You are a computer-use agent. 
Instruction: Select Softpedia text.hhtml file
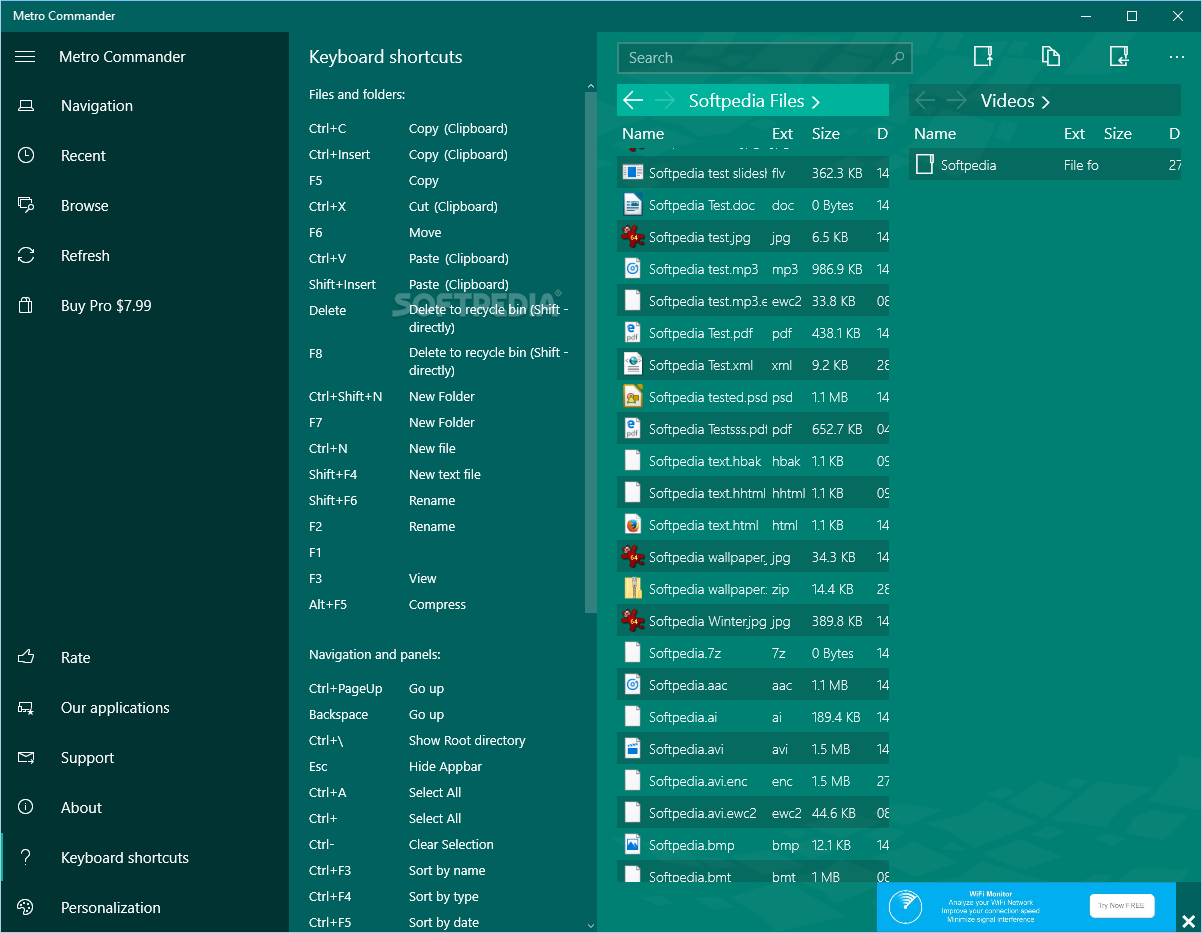click(x=753, y=493)
